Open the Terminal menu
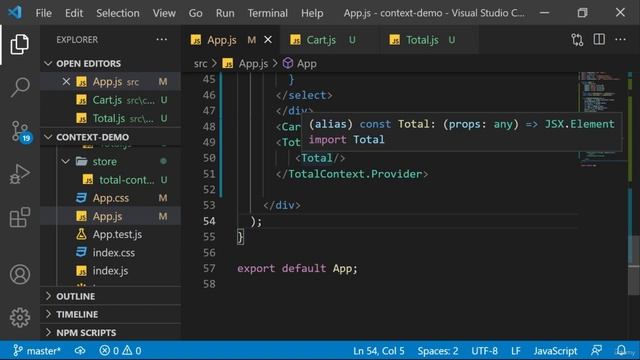 [x=267, y=13]
